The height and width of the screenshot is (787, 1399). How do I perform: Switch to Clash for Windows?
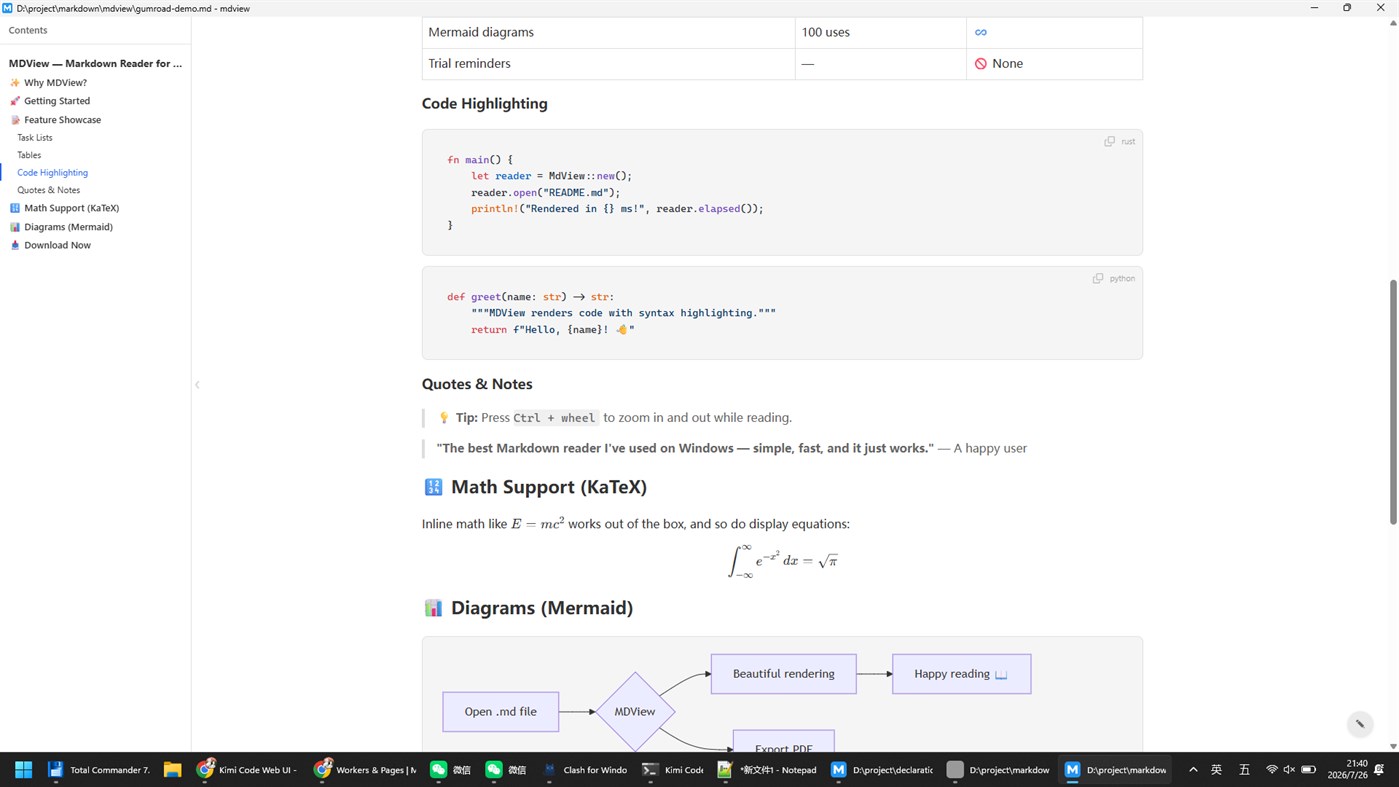tap(586, 769)
